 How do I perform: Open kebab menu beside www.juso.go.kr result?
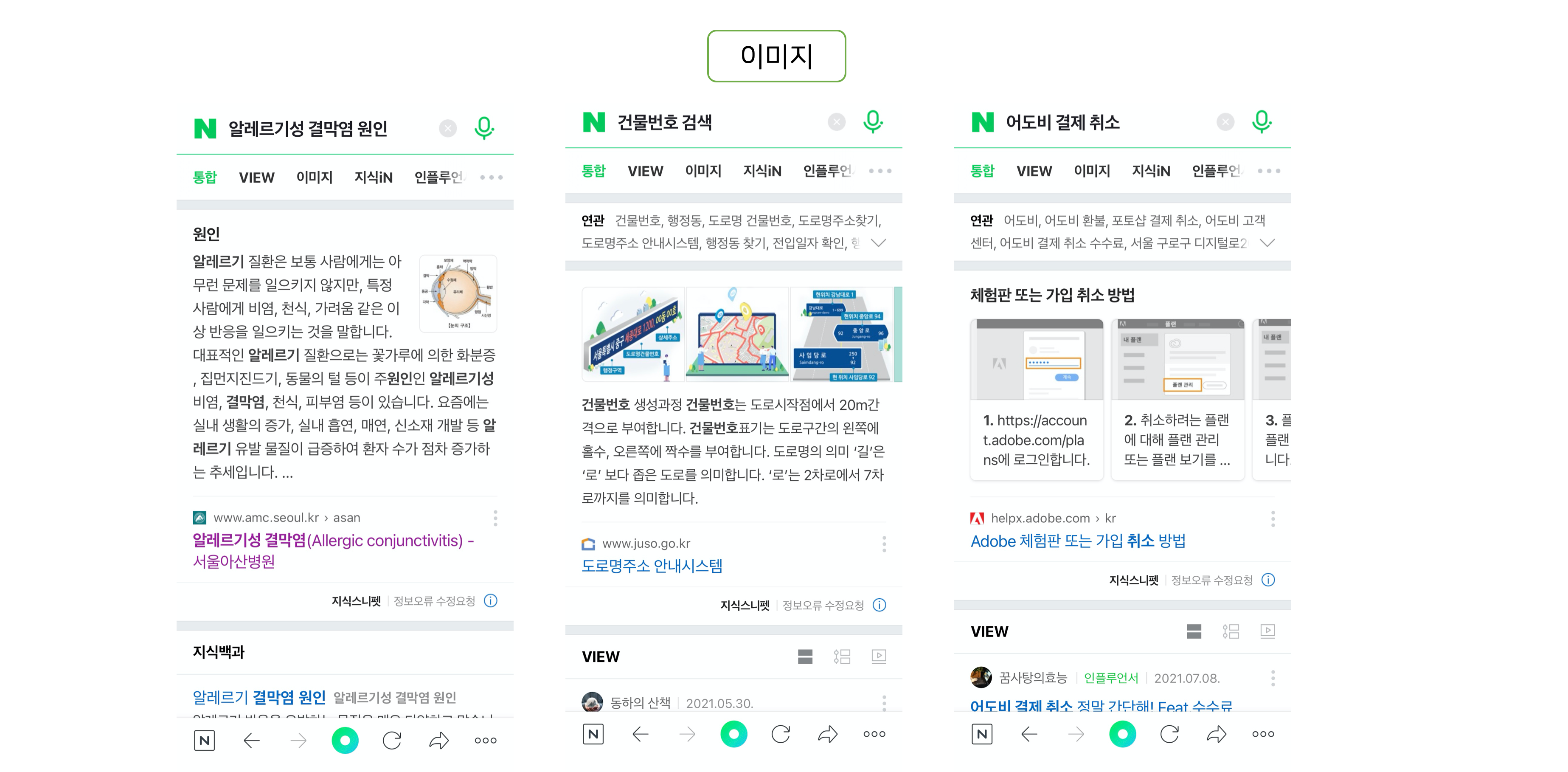(884, 544)
